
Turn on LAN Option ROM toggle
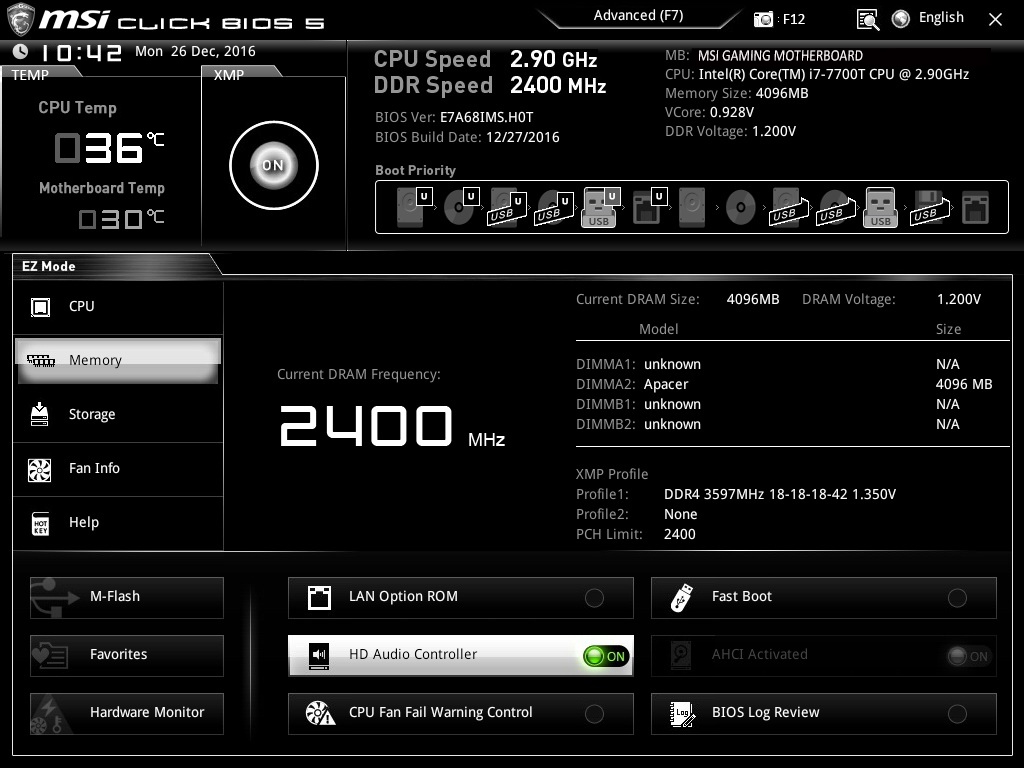(594, 598)
